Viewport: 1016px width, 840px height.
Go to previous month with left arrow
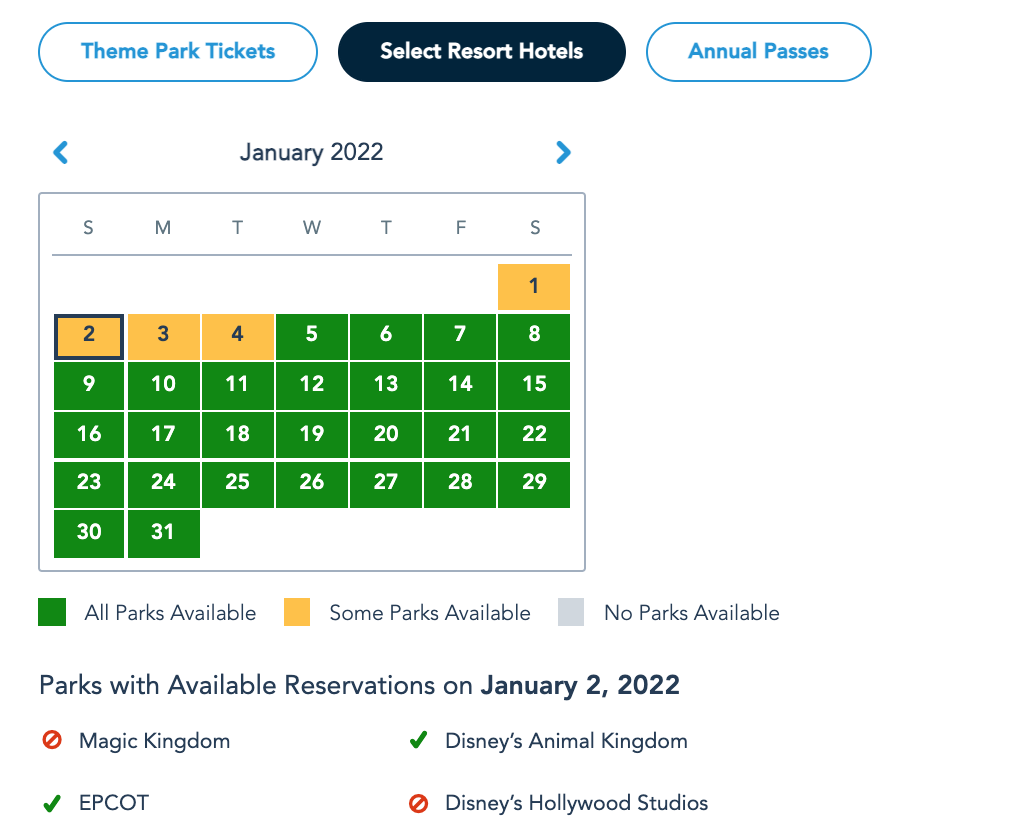coord(61,153)
